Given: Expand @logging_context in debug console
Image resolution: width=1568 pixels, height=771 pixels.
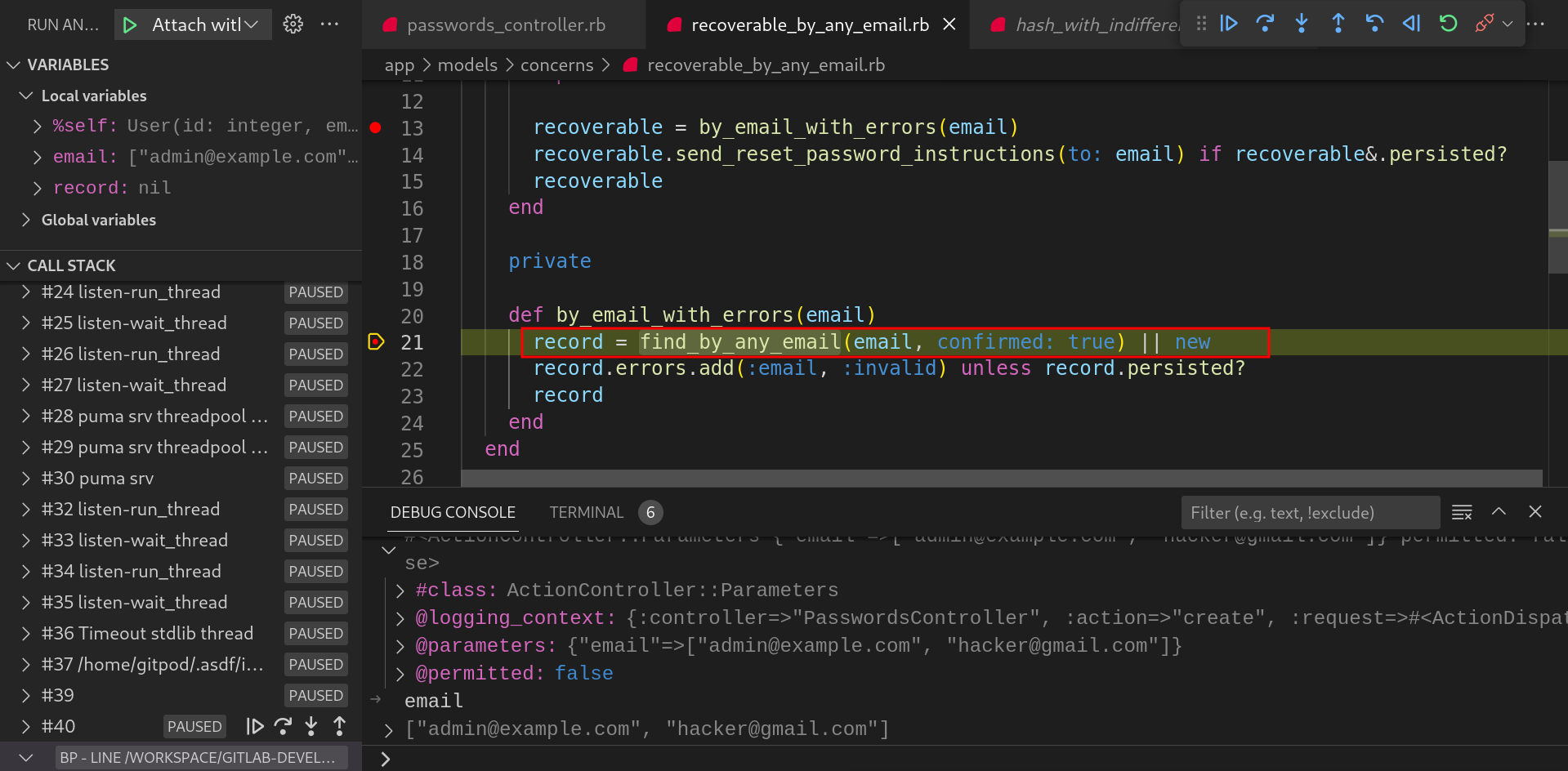Looking at the screenshot, I should click(400, 618).
